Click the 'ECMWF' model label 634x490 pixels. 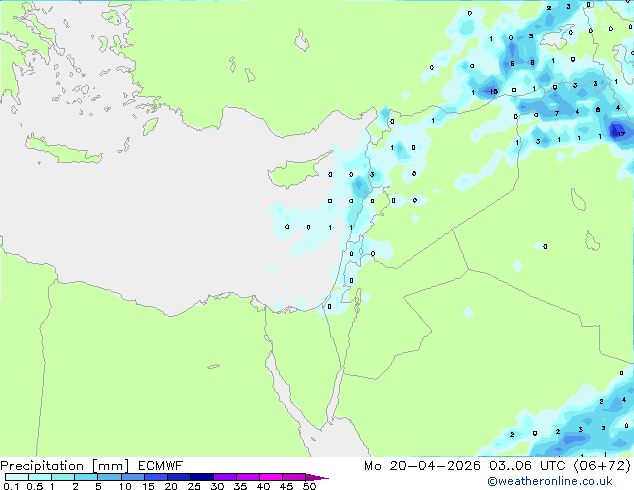161,466
